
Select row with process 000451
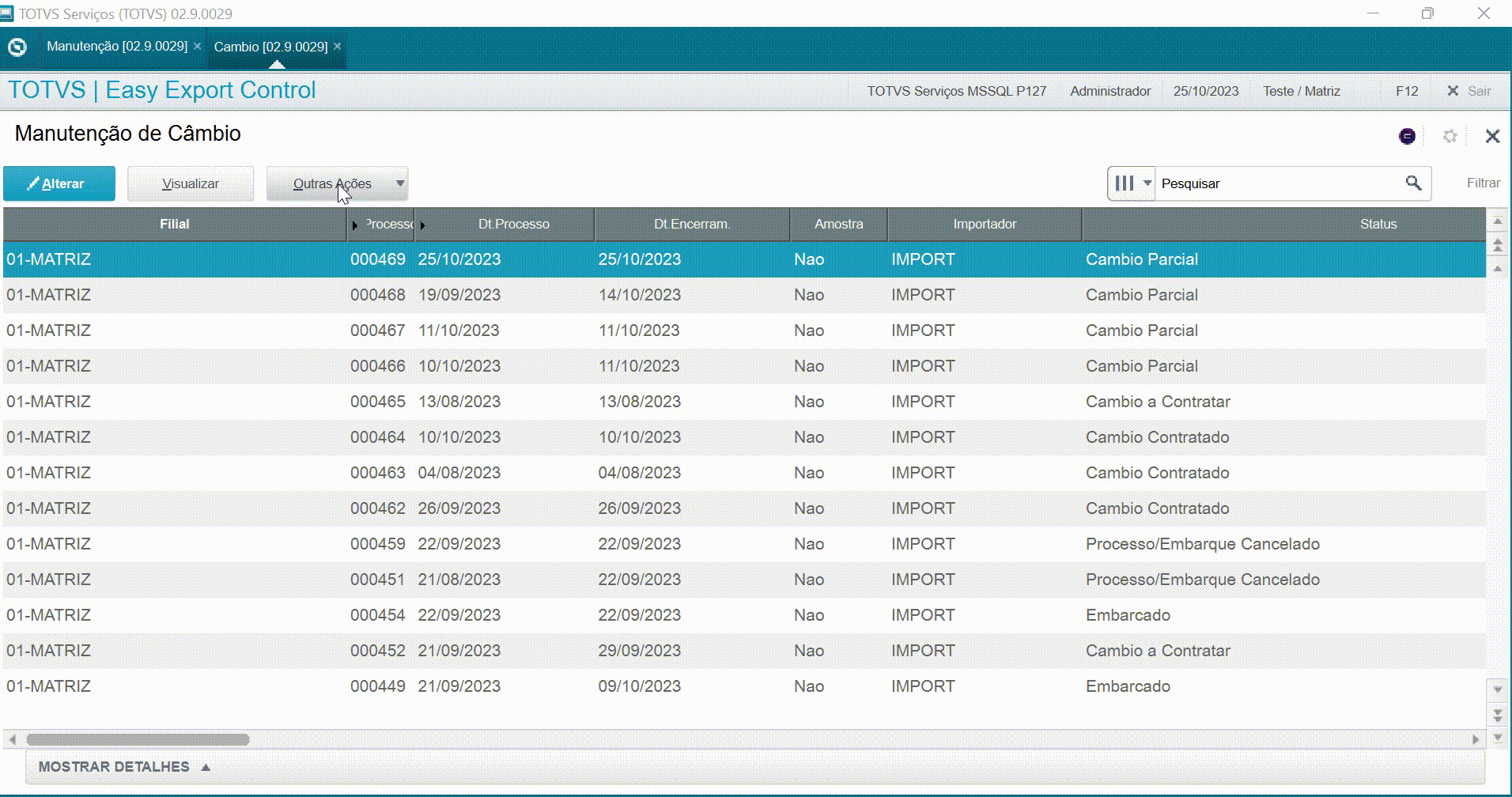pos(744,580)
